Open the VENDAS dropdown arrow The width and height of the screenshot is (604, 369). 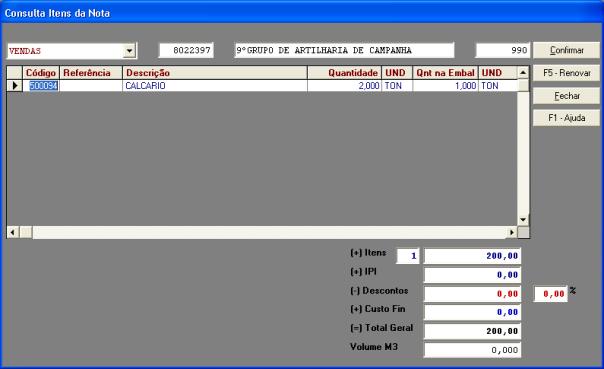click(129, 50)
